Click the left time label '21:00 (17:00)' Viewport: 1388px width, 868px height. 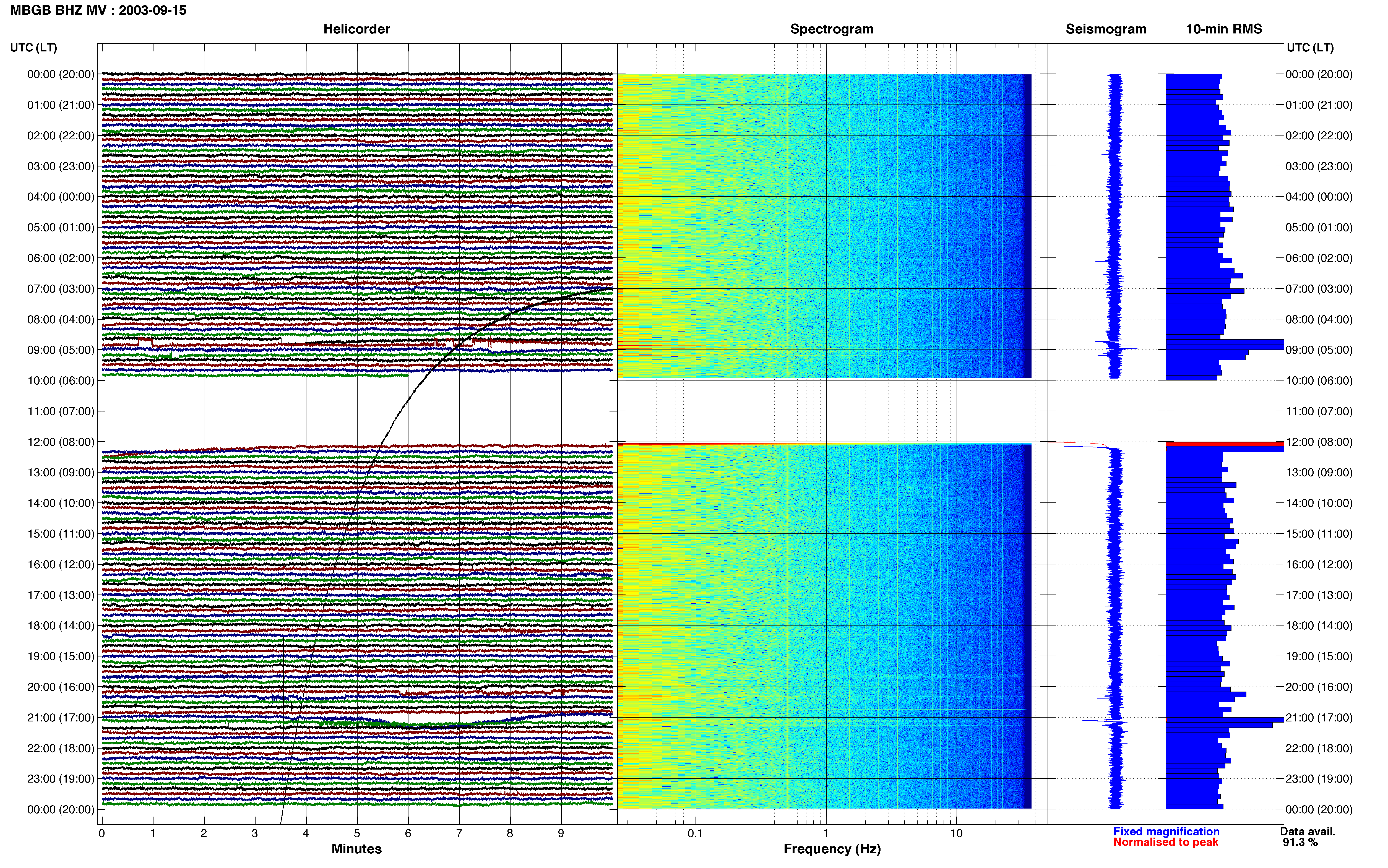click(x=61, y=718)
